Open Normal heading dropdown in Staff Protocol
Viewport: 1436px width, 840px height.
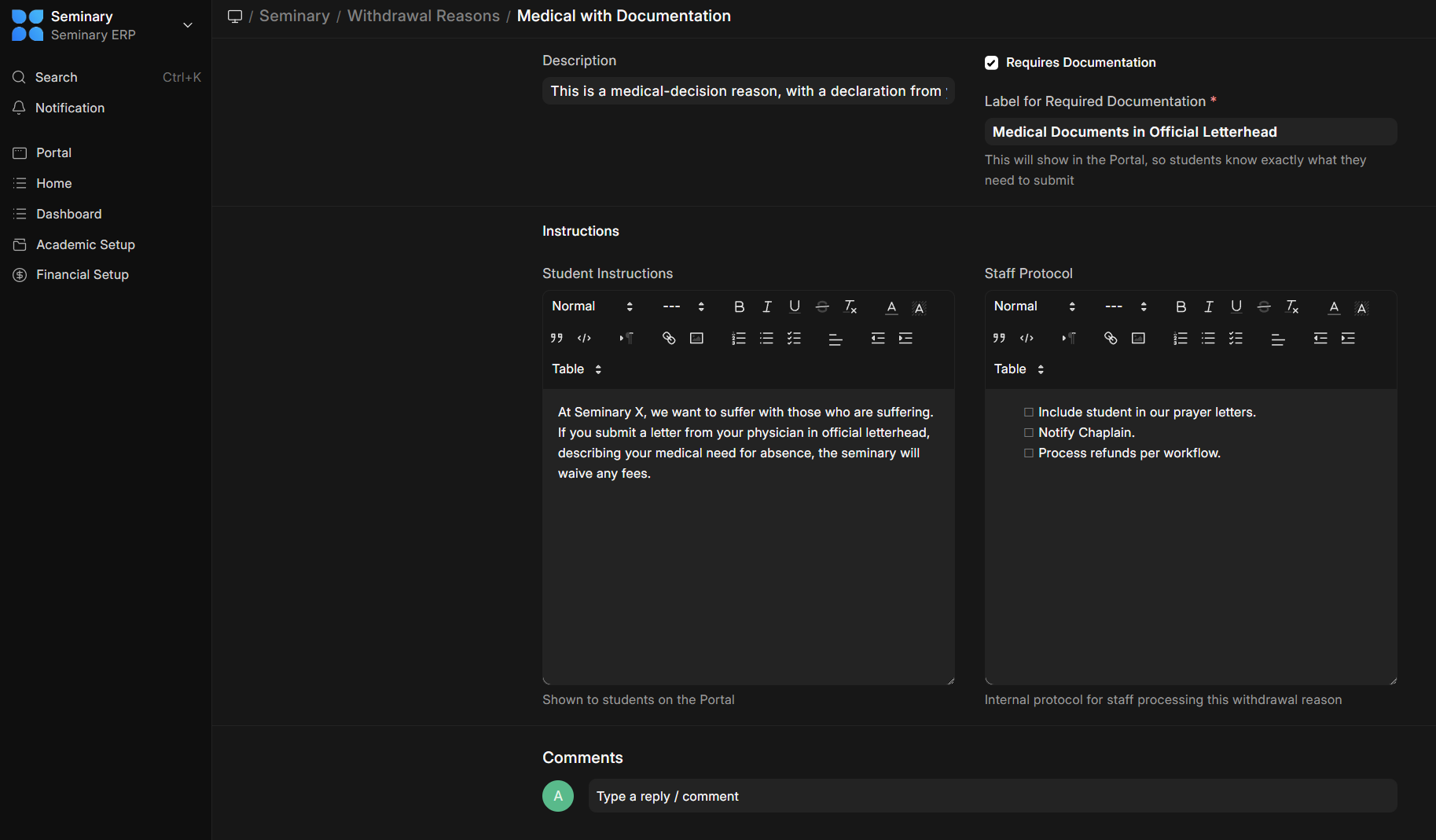click(1034, 306)
